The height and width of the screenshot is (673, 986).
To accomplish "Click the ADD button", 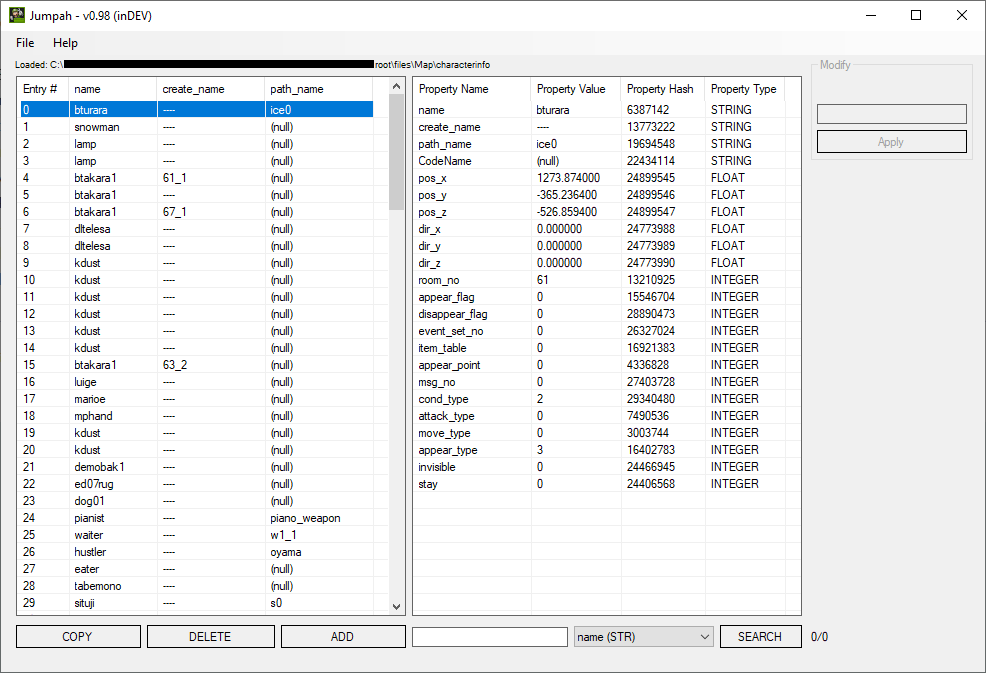I will (x=343, y=637).
